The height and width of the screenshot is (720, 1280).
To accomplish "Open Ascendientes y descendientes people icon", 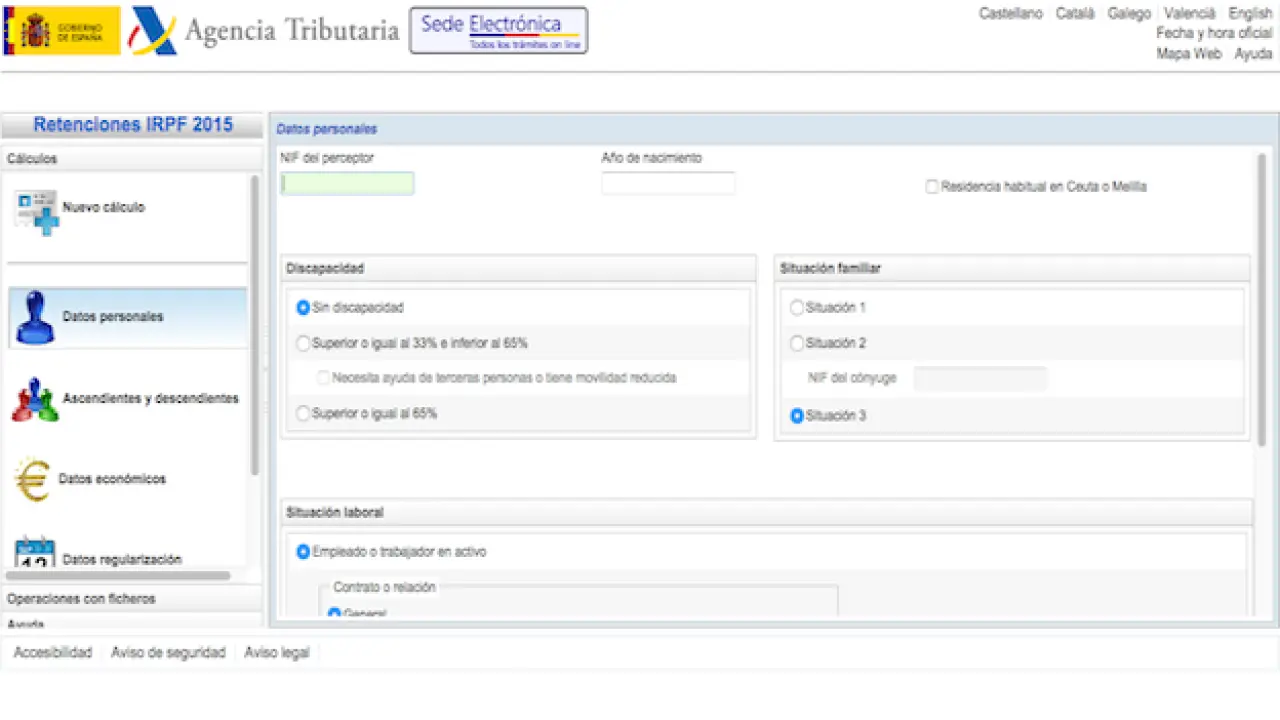I will [35, 399].
